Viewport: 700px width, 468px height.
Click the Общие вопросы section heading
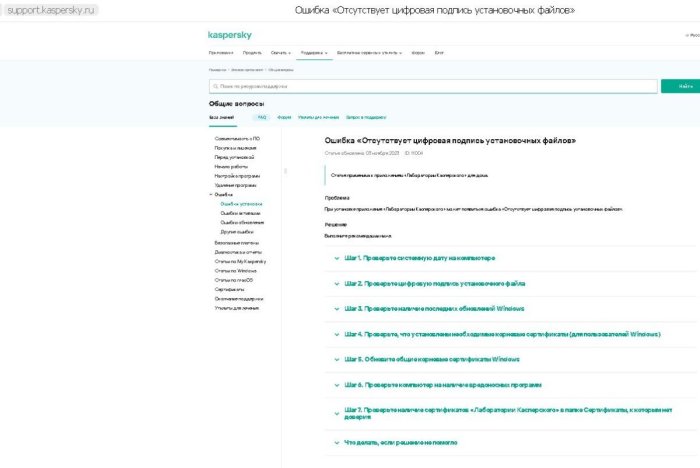coord(237,104)
